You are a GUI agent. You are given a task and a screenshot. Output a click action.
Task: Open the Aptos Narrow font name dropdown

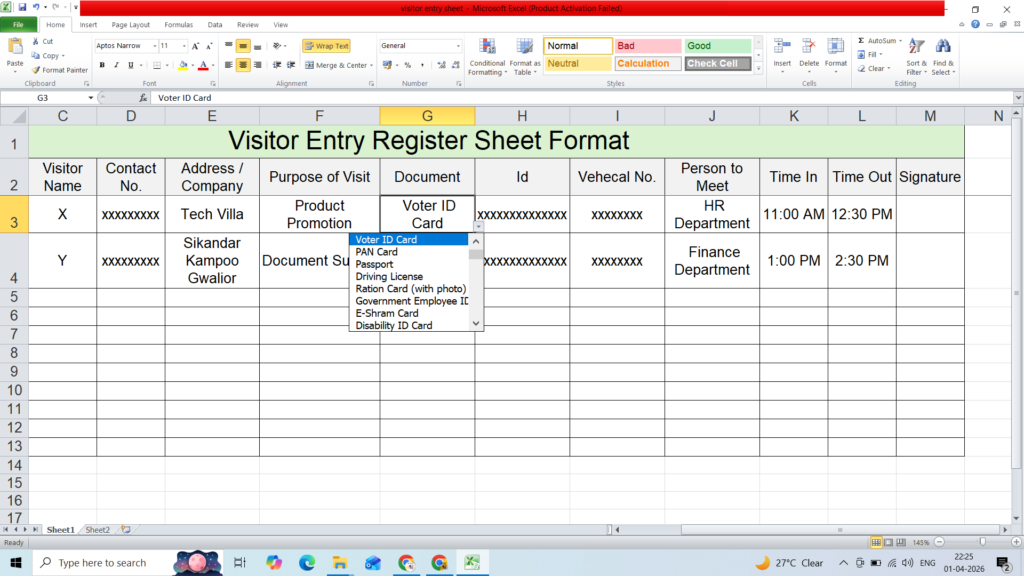tap(155, 46)
